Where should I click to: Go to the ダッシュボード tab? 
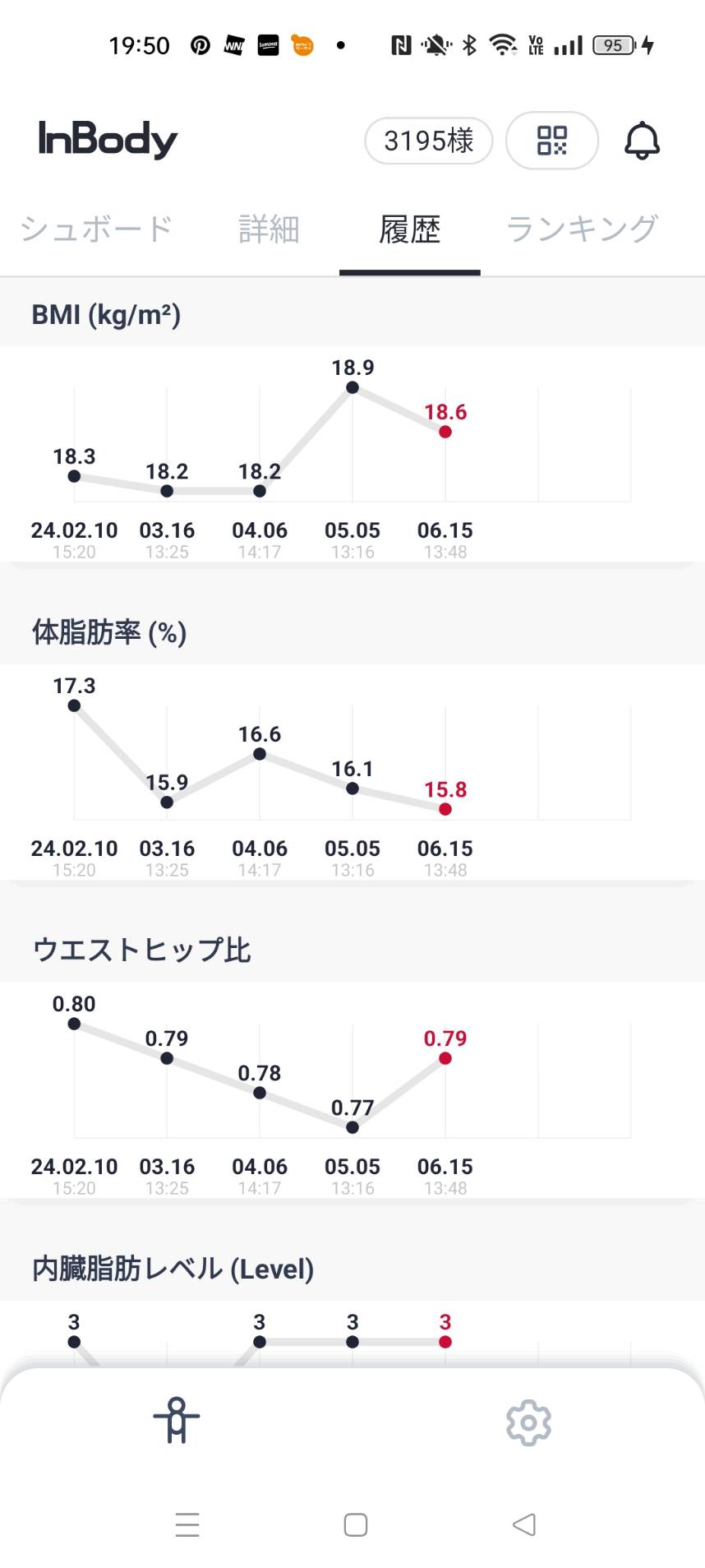95,229
